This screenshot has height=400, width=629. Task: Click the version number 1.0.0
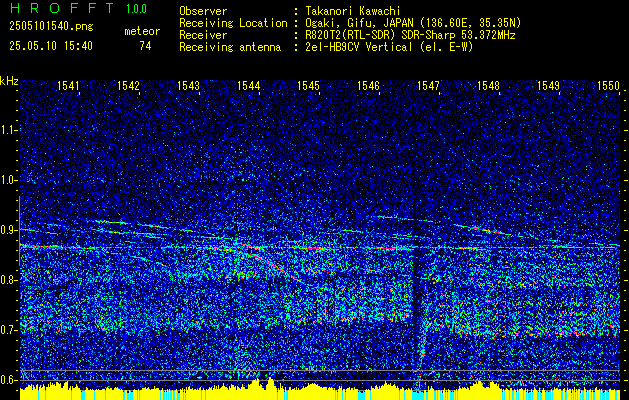point(136,9)
